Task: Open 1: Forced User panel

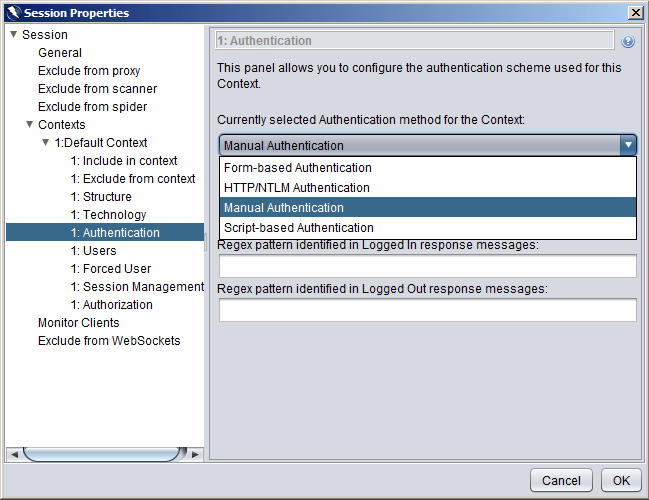Action: pos(111,269)
